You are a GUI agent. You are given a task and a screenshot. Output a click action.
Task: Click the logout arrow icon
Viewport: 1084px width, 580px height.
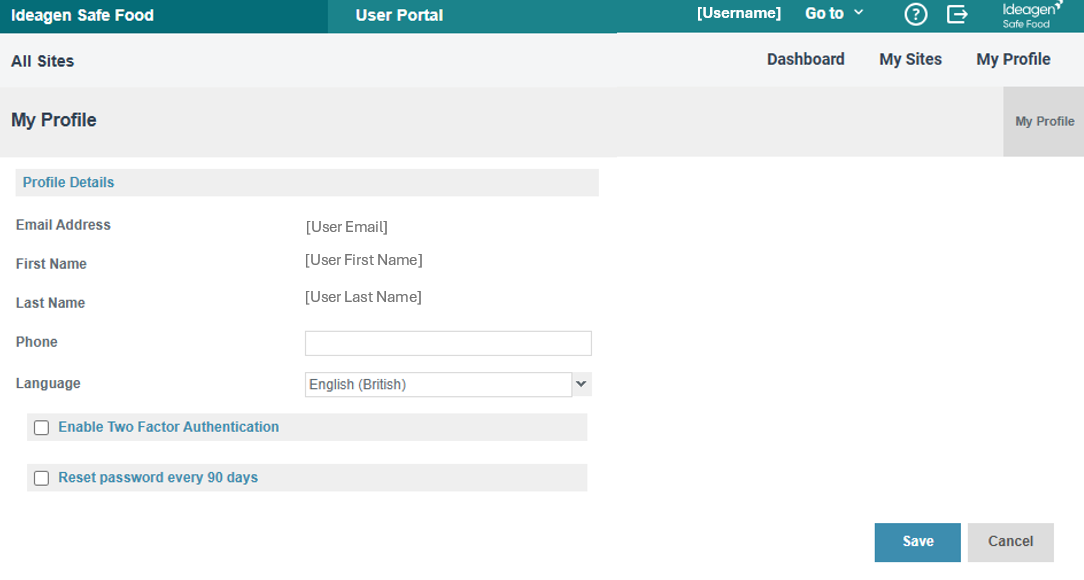(957, 14)
